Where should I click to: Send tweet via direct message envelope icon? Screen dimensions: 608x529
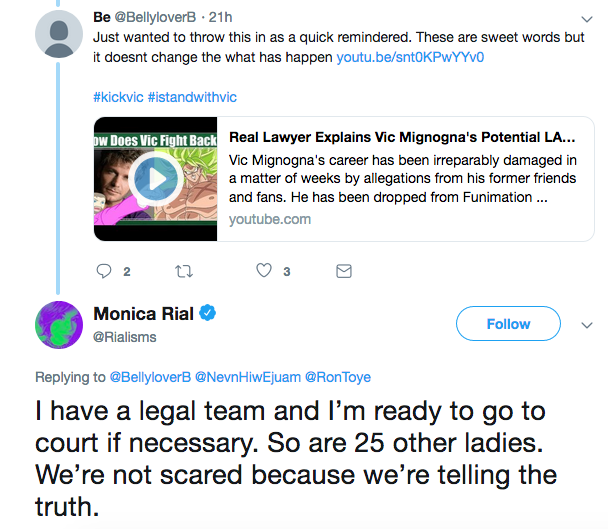click(x=344, y=271)
